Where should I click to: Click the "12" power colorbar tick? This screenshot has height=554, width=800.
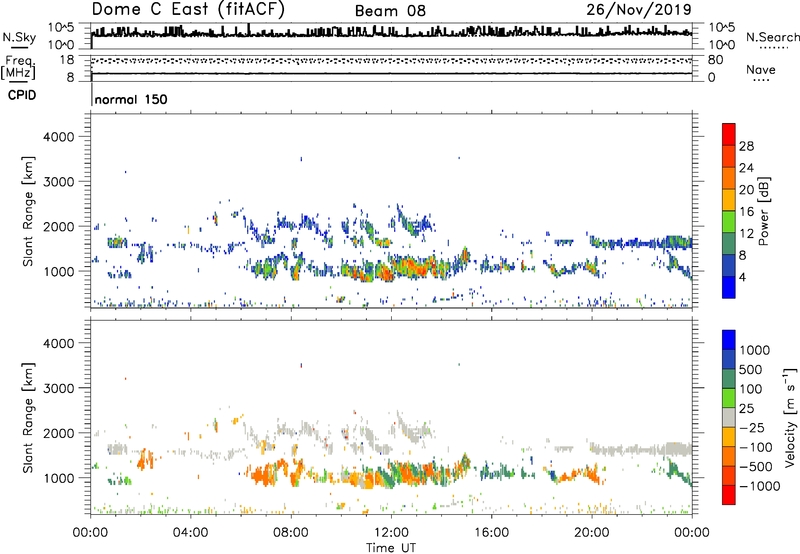746,234
